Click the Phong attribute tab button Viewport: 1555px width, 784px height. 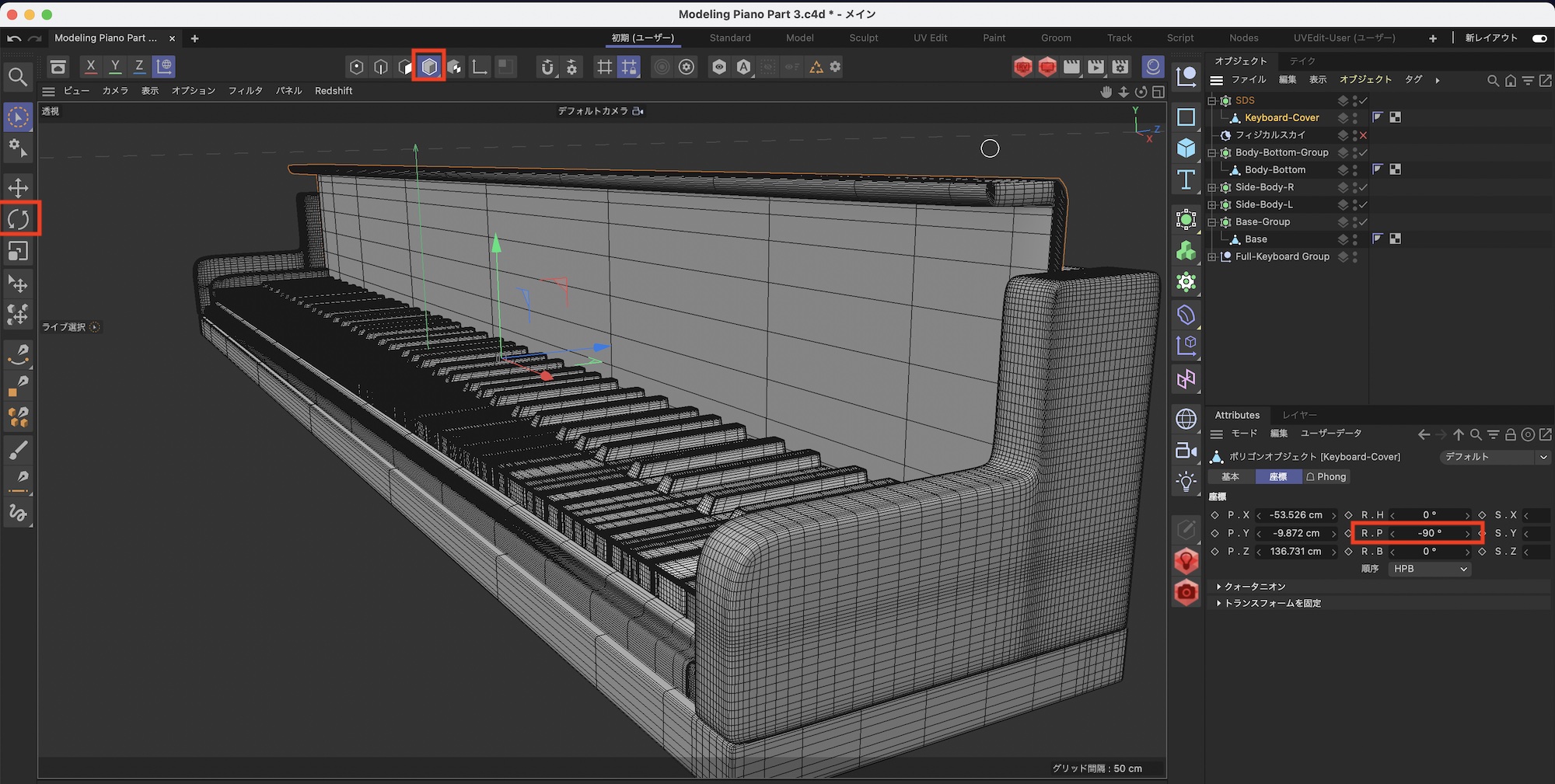pyautogui.click(x=1326, y=477)
